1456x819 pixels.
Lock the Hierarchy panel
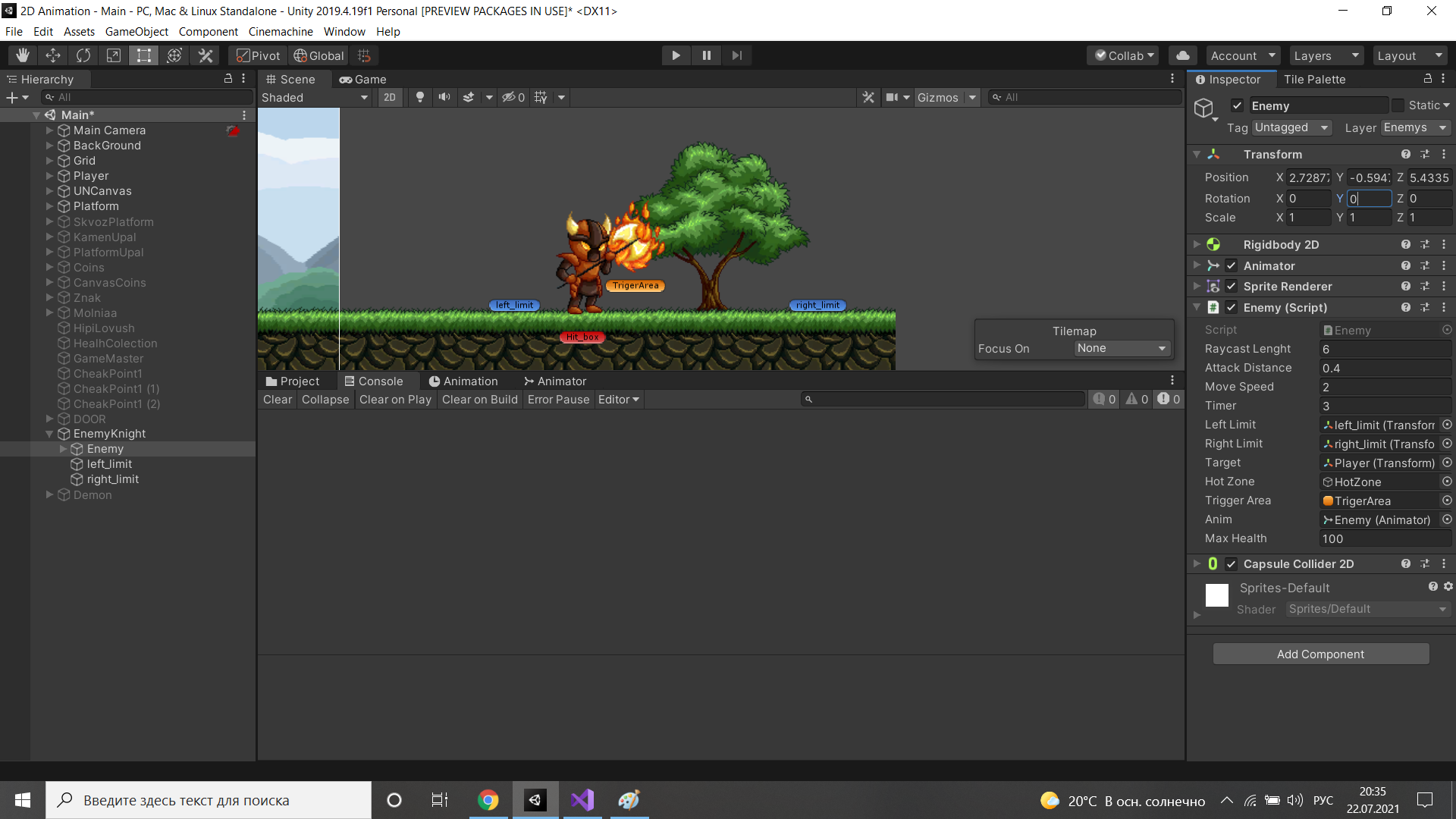(x=227, y=79)
